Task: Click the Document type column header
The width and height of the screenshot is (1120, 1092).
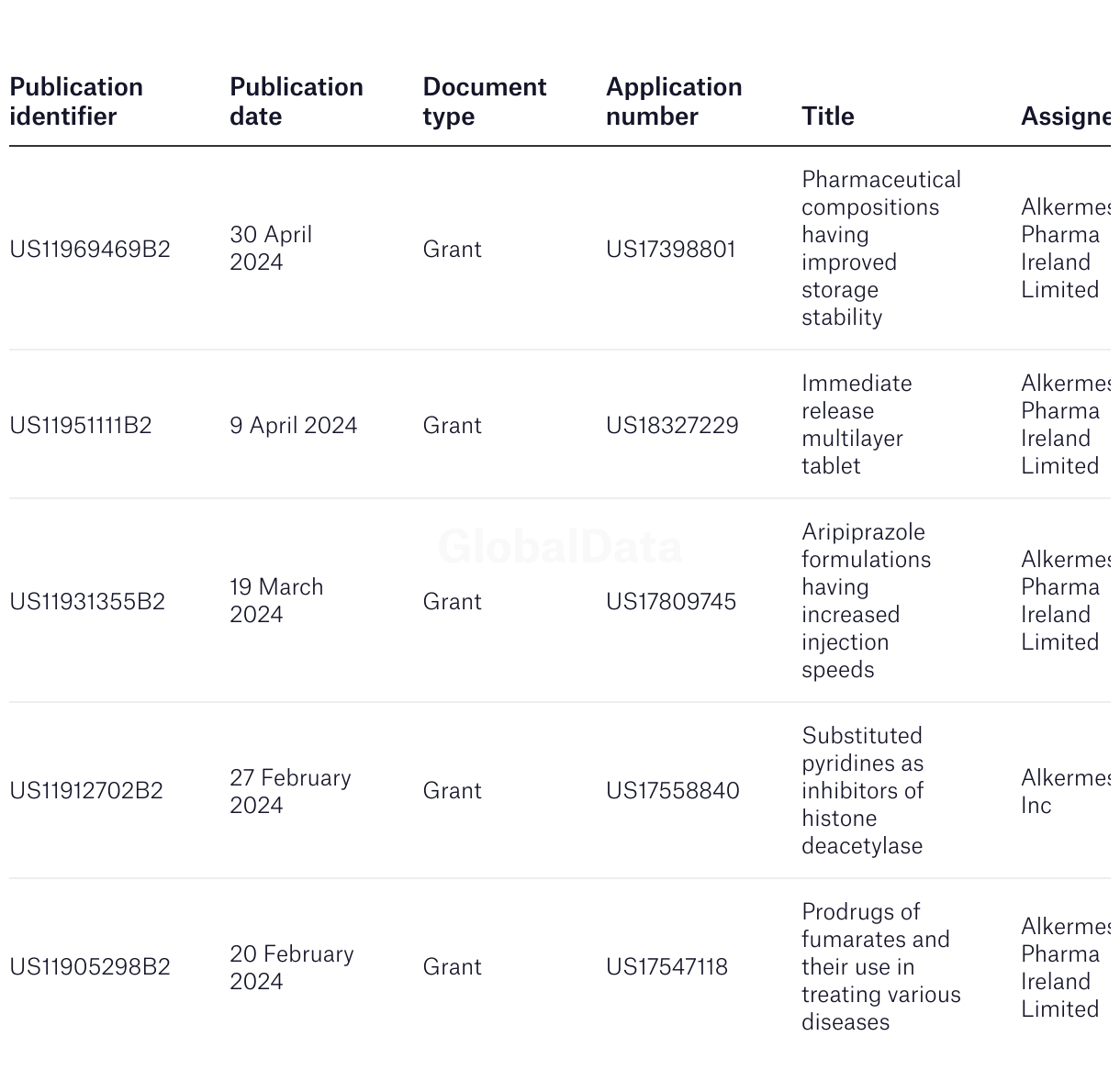Action: tap(485, 102)
